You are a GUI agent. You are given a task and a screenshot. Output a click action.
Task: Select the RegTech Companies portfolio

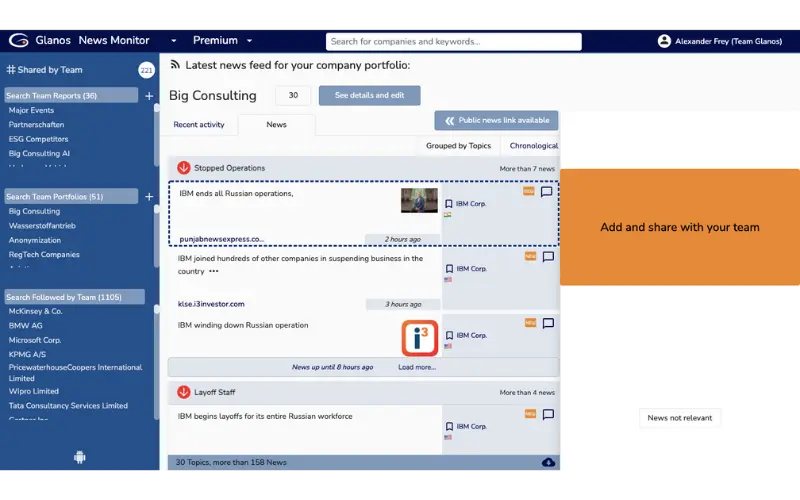(x=44, y=254)
